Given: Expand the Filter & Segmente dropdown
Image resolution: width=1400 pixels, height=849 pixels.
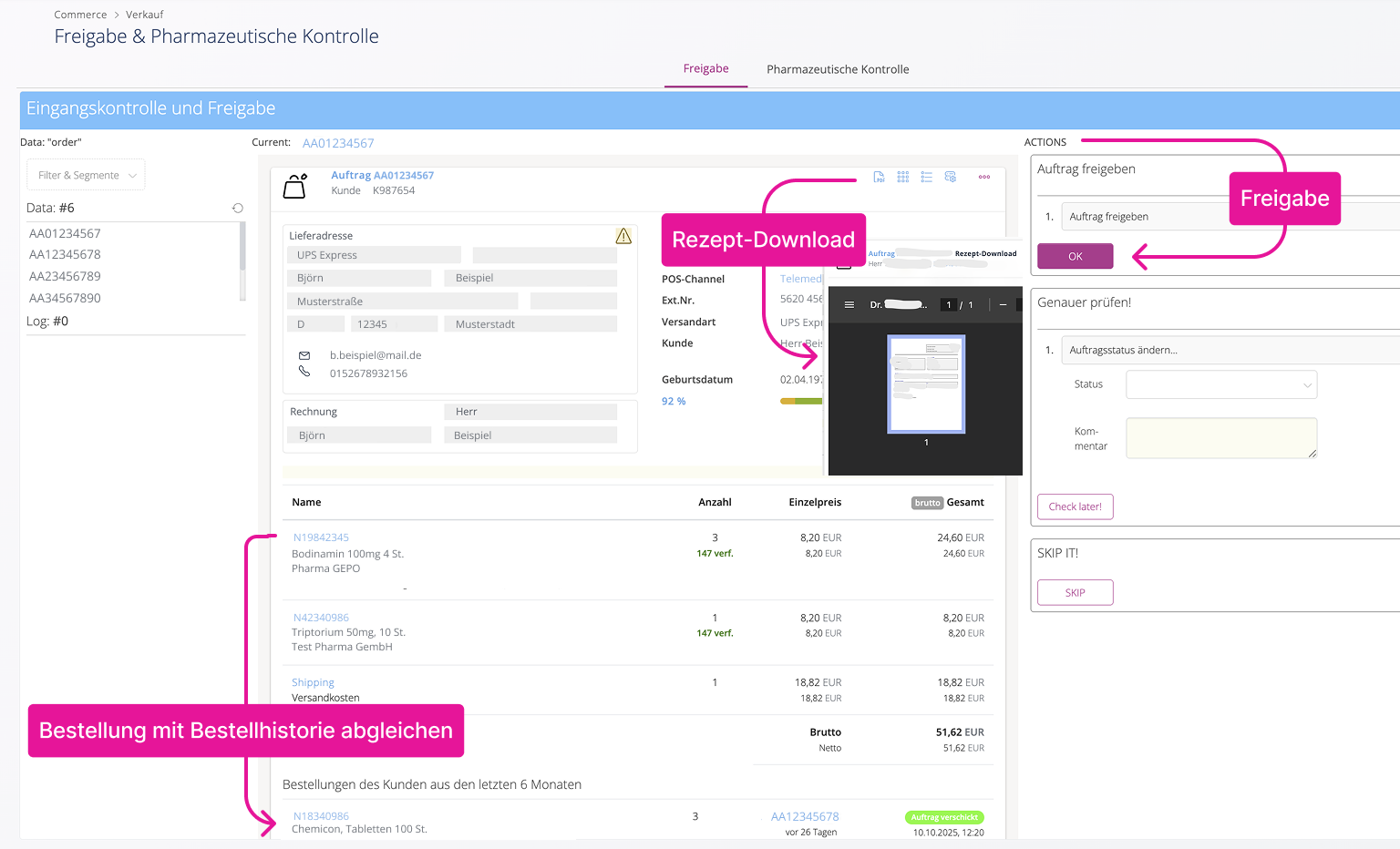Looking at the screenshot, I should point(86,175).
